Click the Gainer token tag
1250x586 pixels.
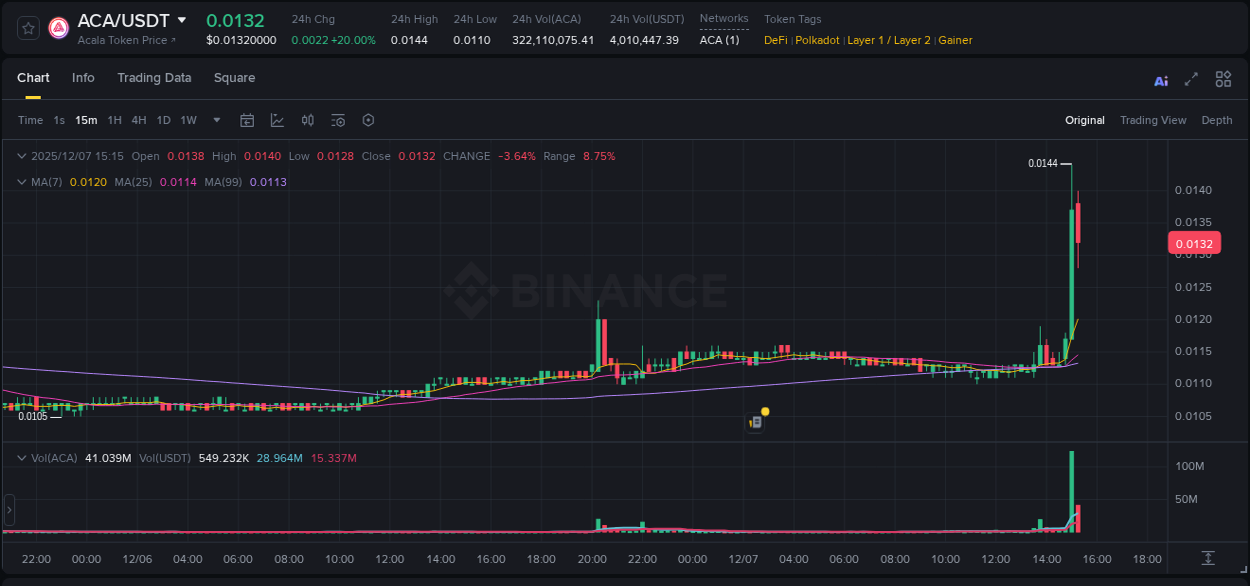click(x=955, y=40)
